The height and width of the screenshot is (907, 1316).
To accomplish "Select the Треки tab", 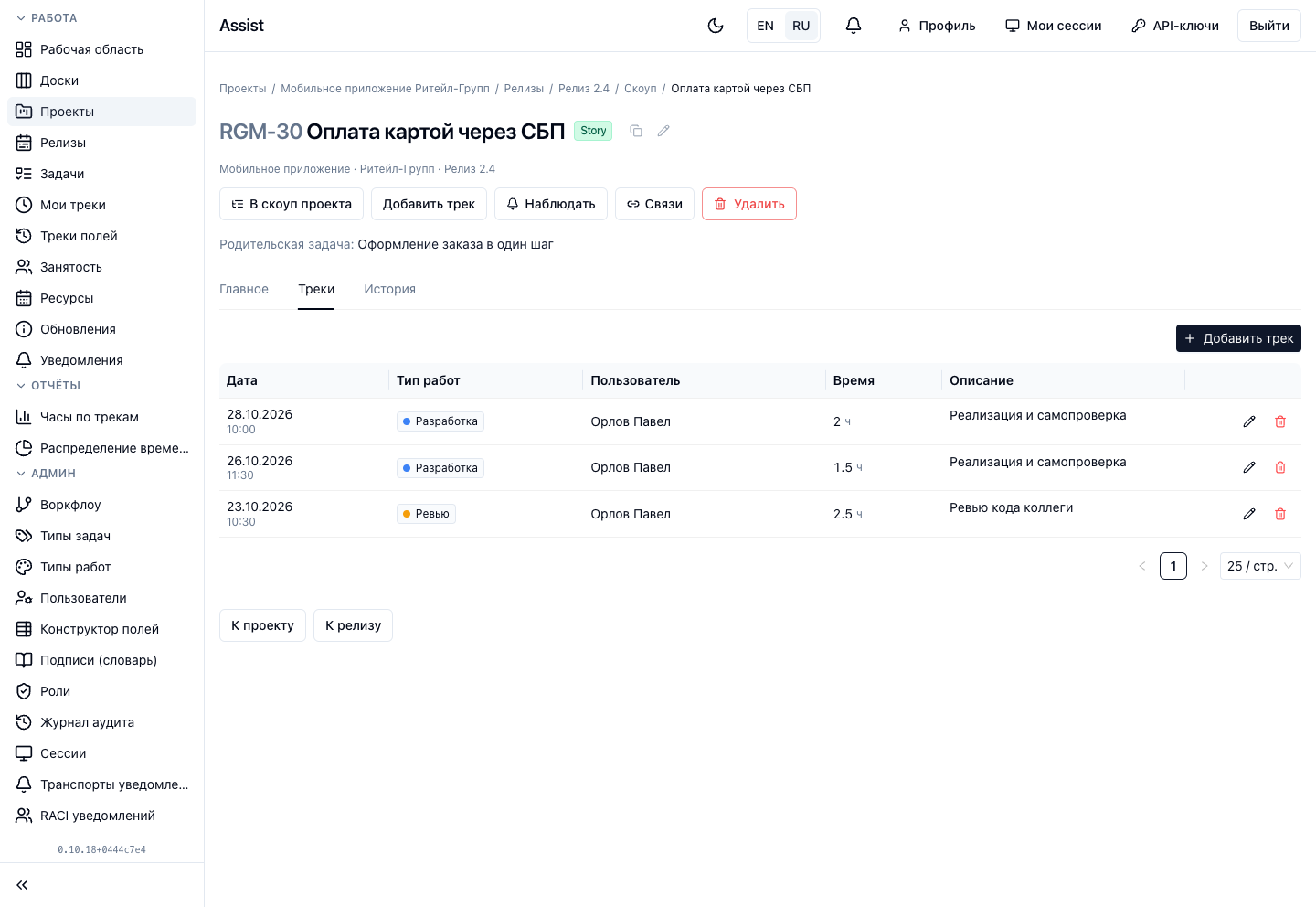I will 316,289.
